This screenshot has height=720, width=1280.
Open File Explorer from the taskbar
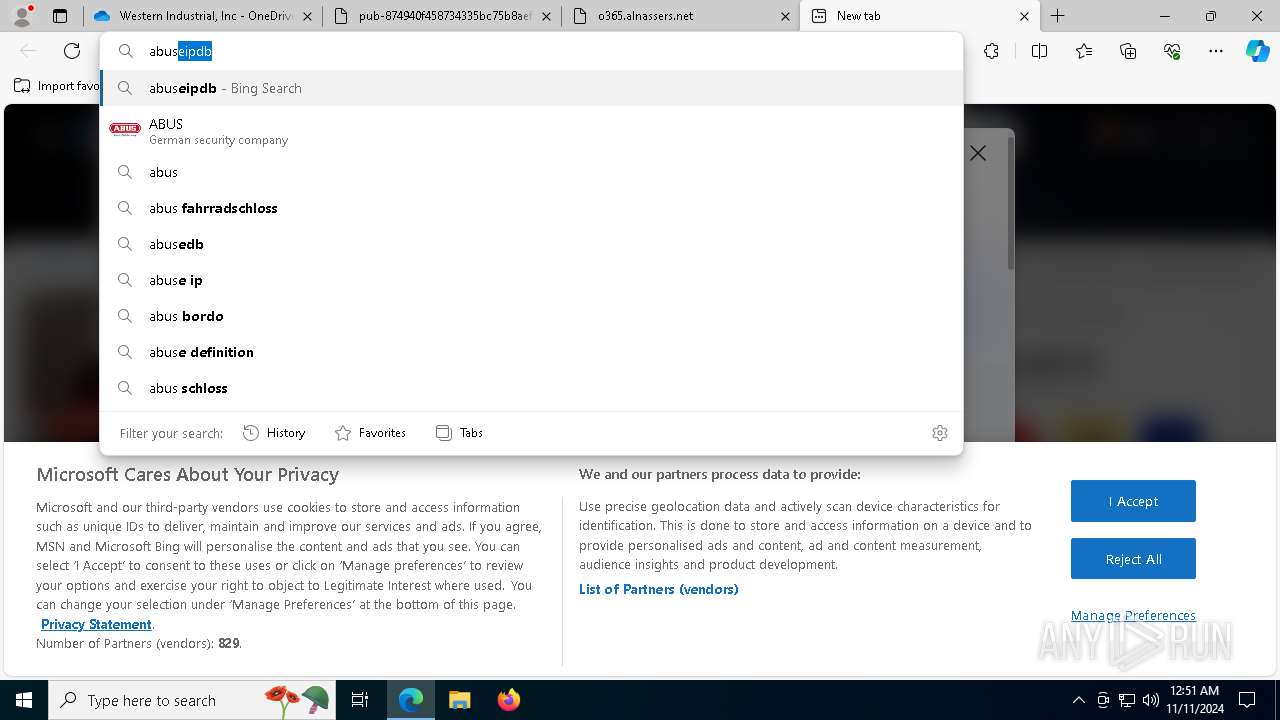click(459, 700)
